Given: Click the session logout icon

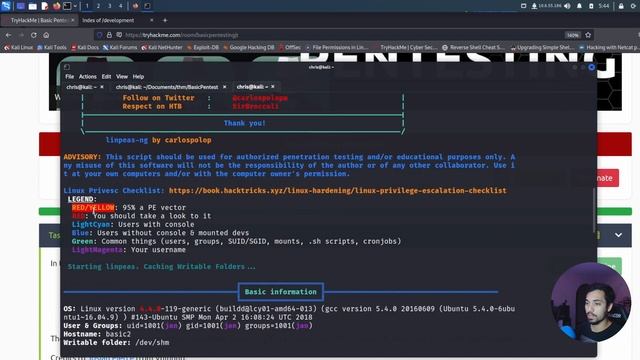Looking at the screenshot, I should pyautogui.click(x=633, y=6).
